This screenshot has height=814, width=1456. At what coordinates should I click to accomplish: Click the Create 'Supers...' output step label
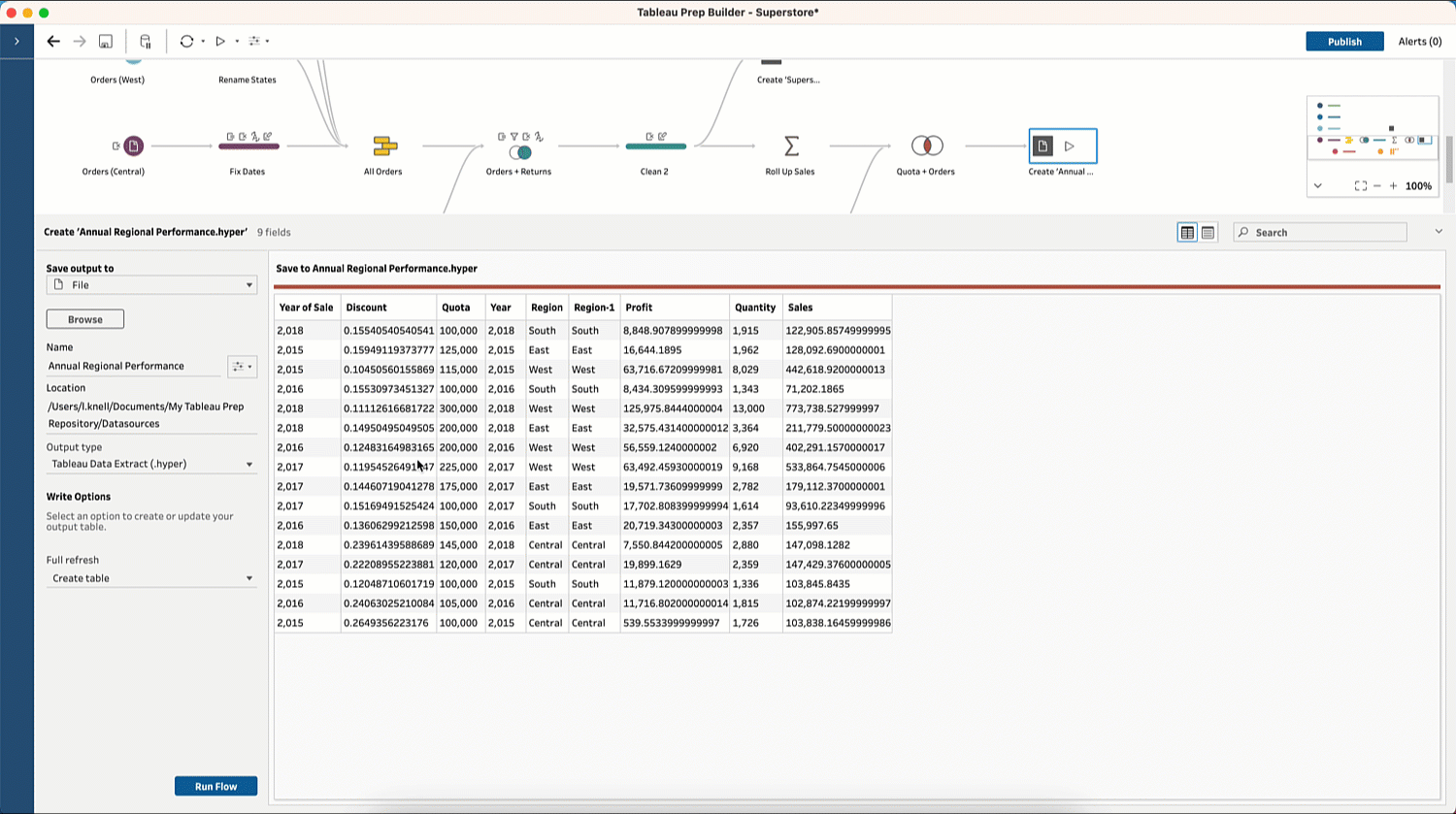pyautogui.click(x=788, y=80)
